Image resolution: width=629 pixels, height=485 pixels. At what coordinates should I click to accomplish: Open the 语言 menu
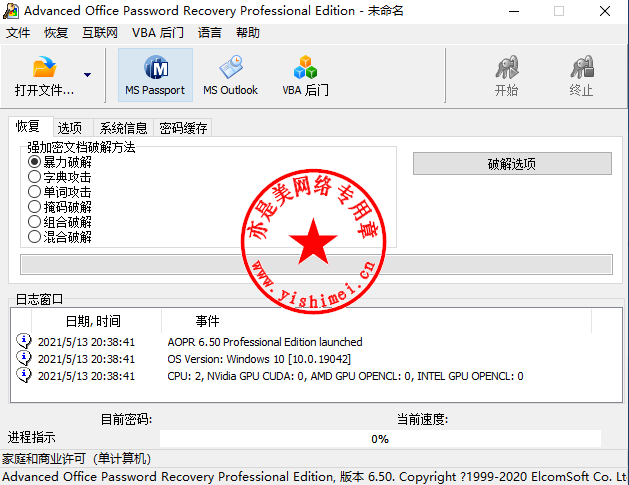click(210, 32)
